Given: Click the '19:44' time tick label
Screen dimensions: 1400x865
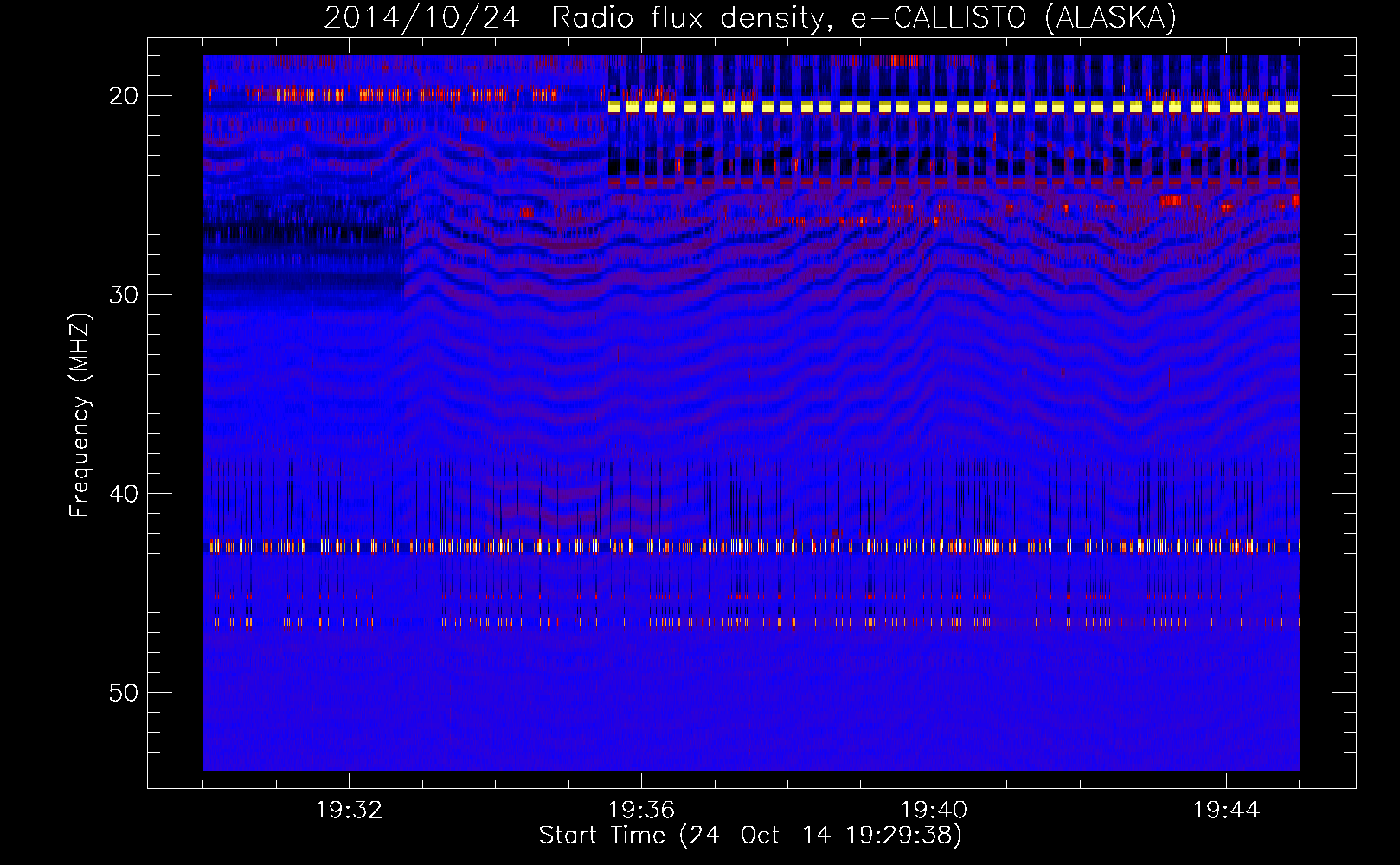Looking at the screenshot, I should point(1226,811).
